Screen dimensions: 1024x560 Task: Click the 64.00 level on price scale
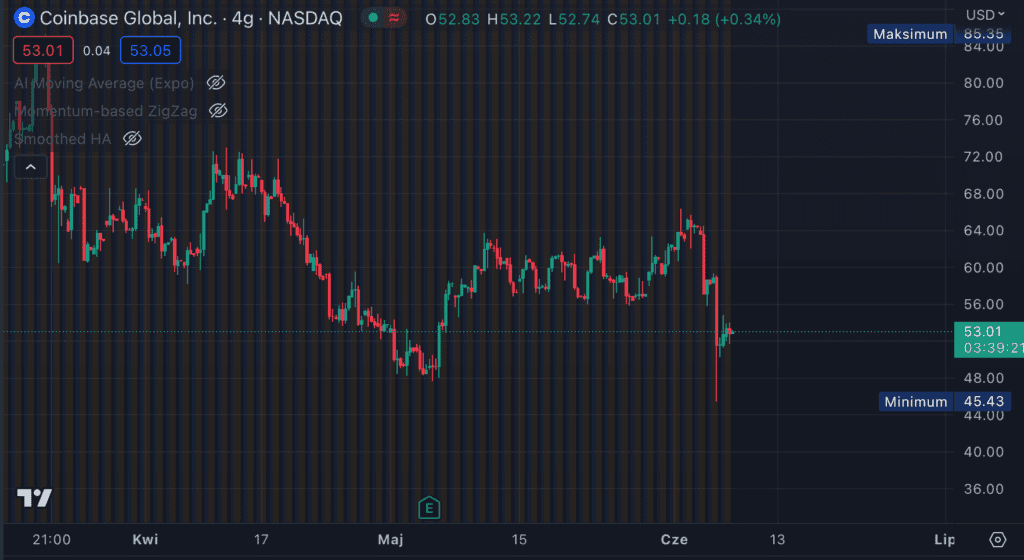coord(983,231)
